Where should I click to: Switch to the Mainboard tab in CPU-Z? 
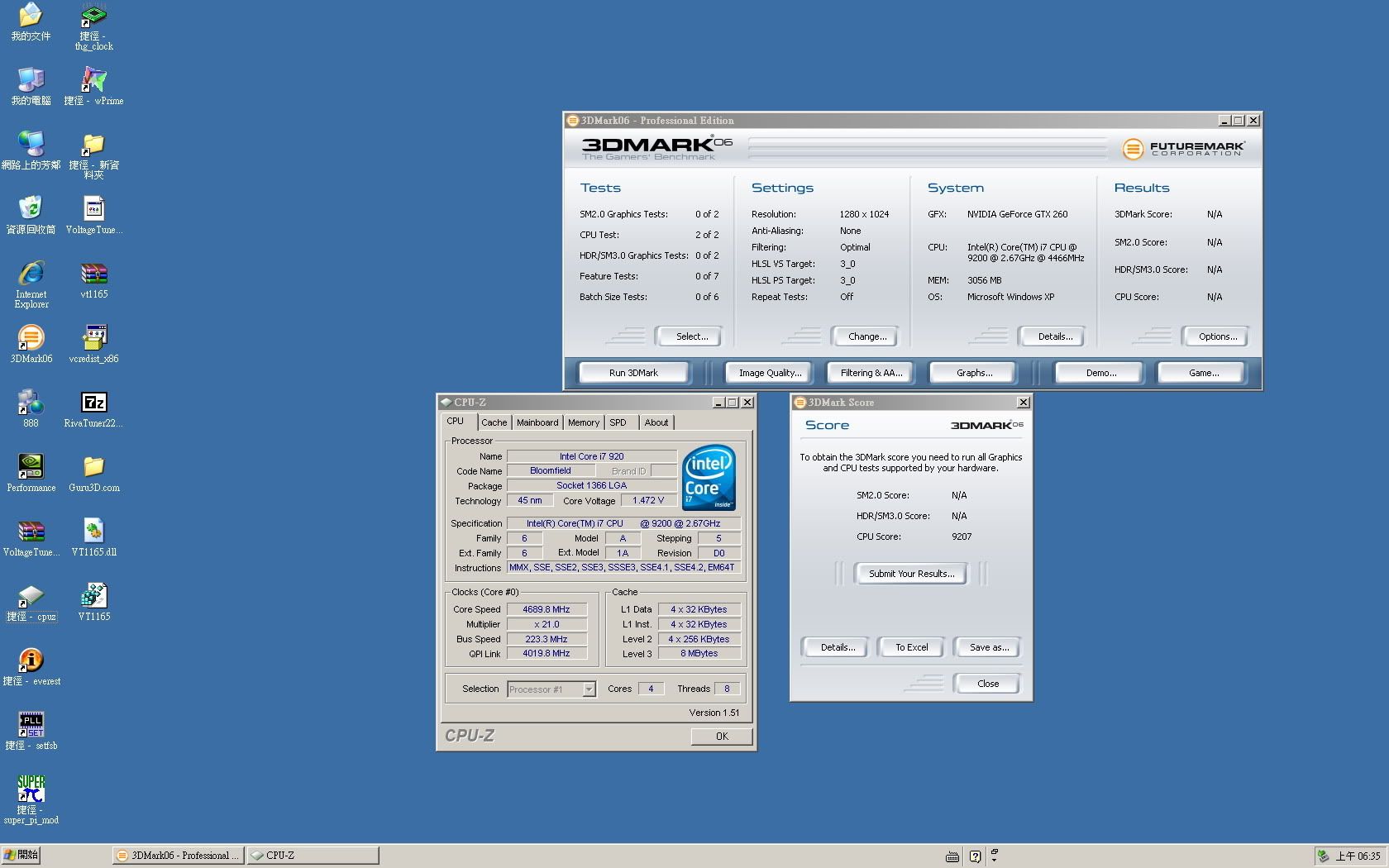click(537, 422)
